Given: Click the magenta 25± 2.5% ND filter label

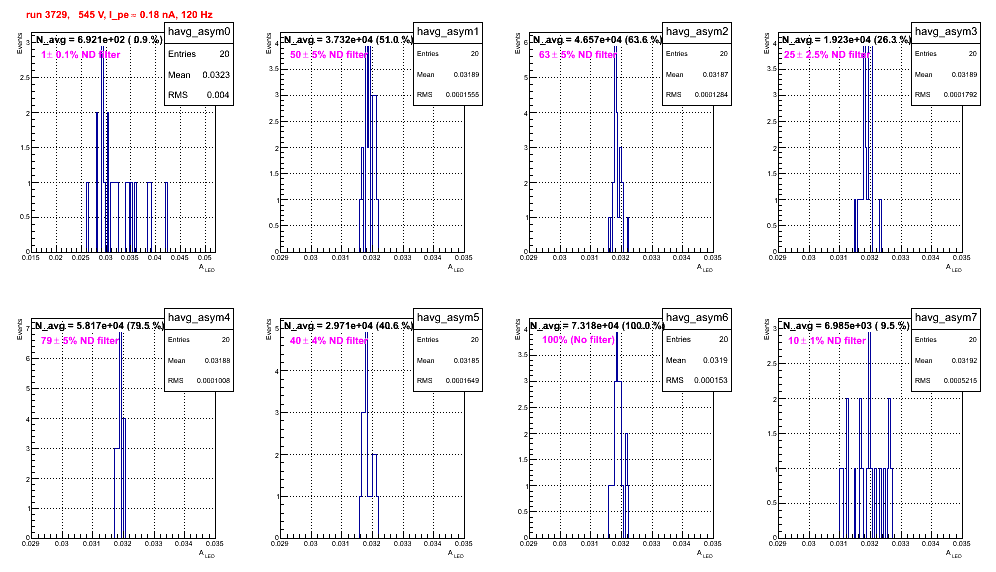Looking at the screenshot, I should (x=826, y=55).
